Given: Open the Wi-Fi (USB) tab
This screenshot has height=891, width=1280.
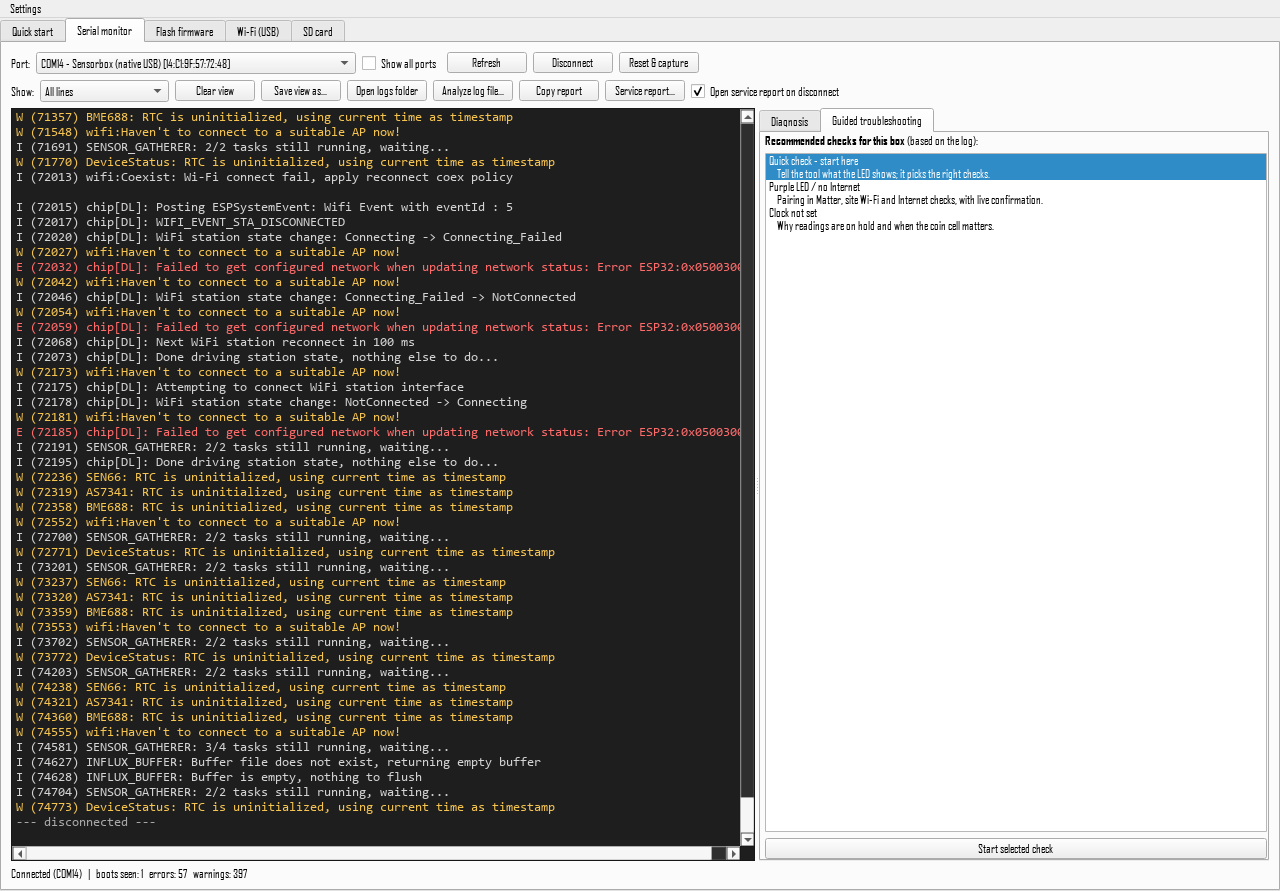Looking at the screenshot, I should pos(258,32).
